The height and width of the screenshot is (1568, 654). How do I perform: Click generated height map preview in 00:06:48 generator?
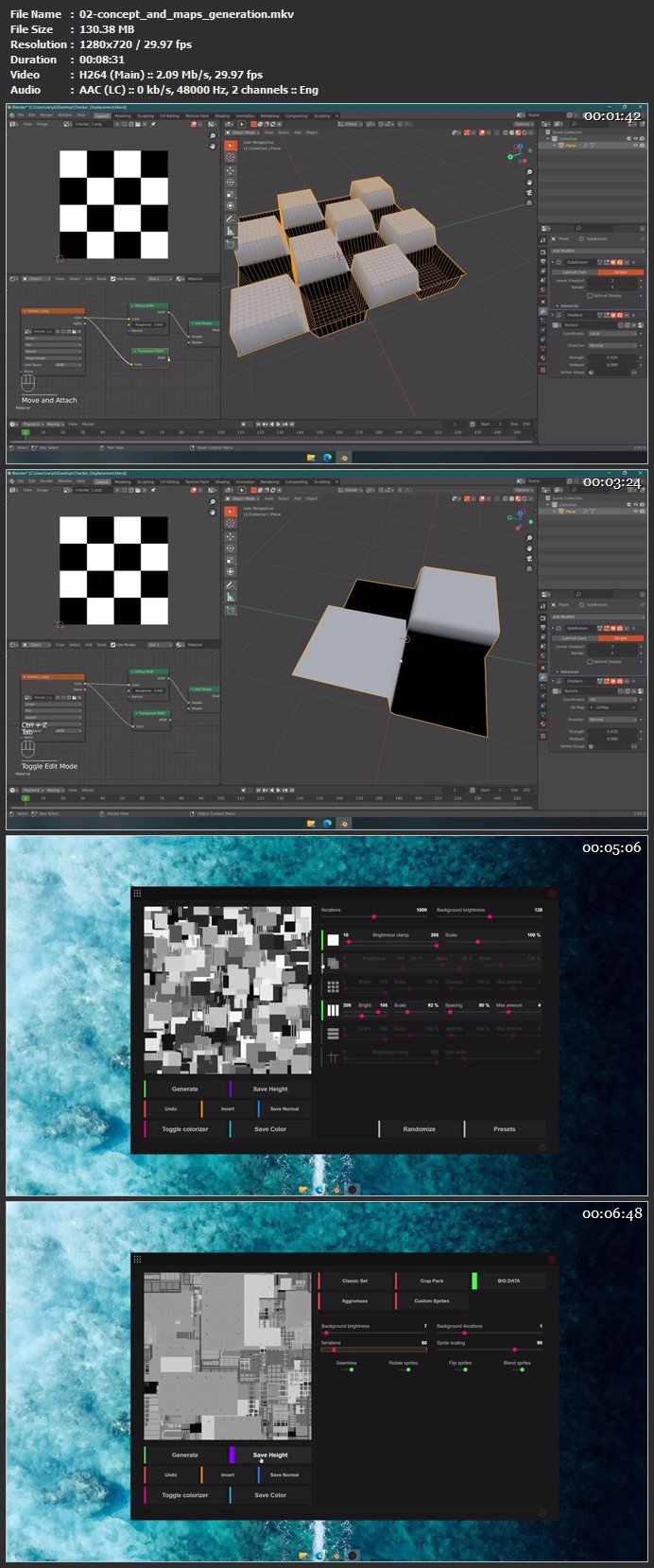227,1355
